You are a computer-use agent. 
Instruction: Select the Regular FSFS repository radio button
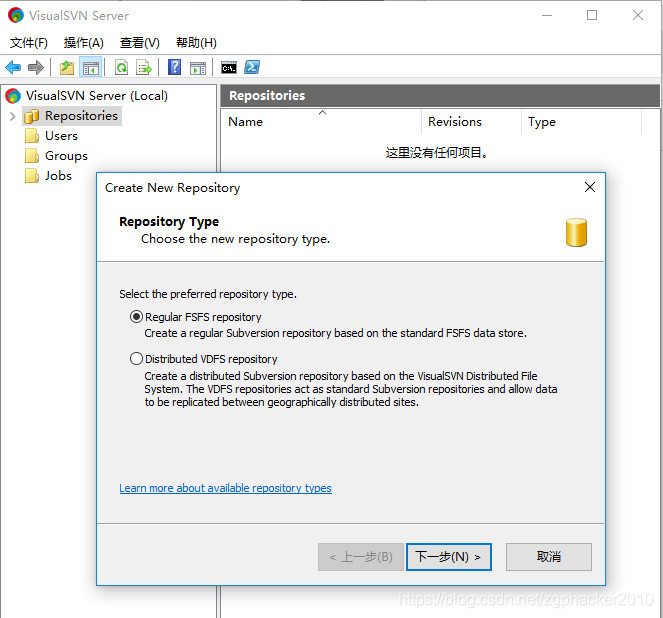pos(136,317)
